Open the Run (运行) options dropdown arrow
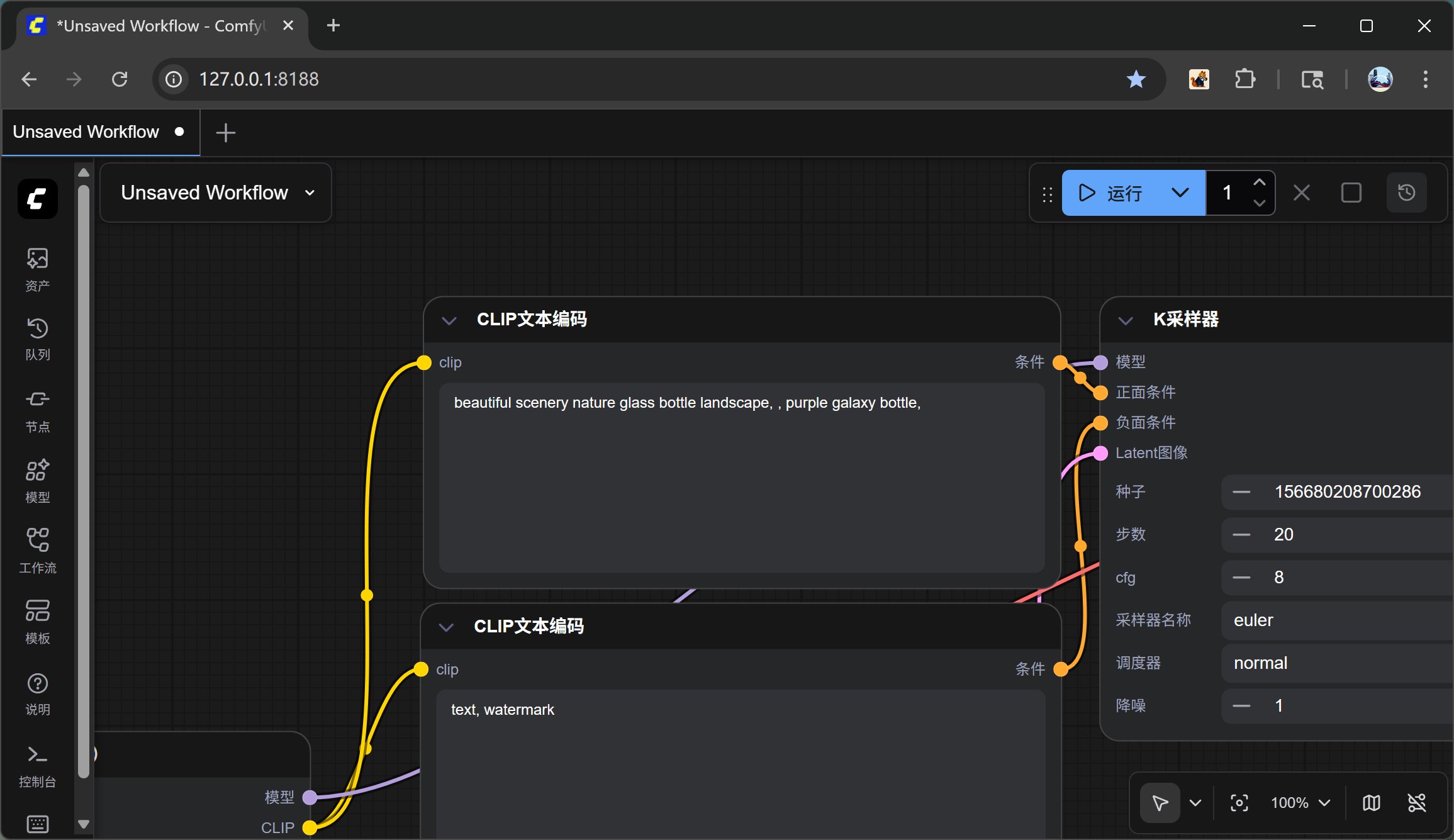 click(x=1180, y=193)
